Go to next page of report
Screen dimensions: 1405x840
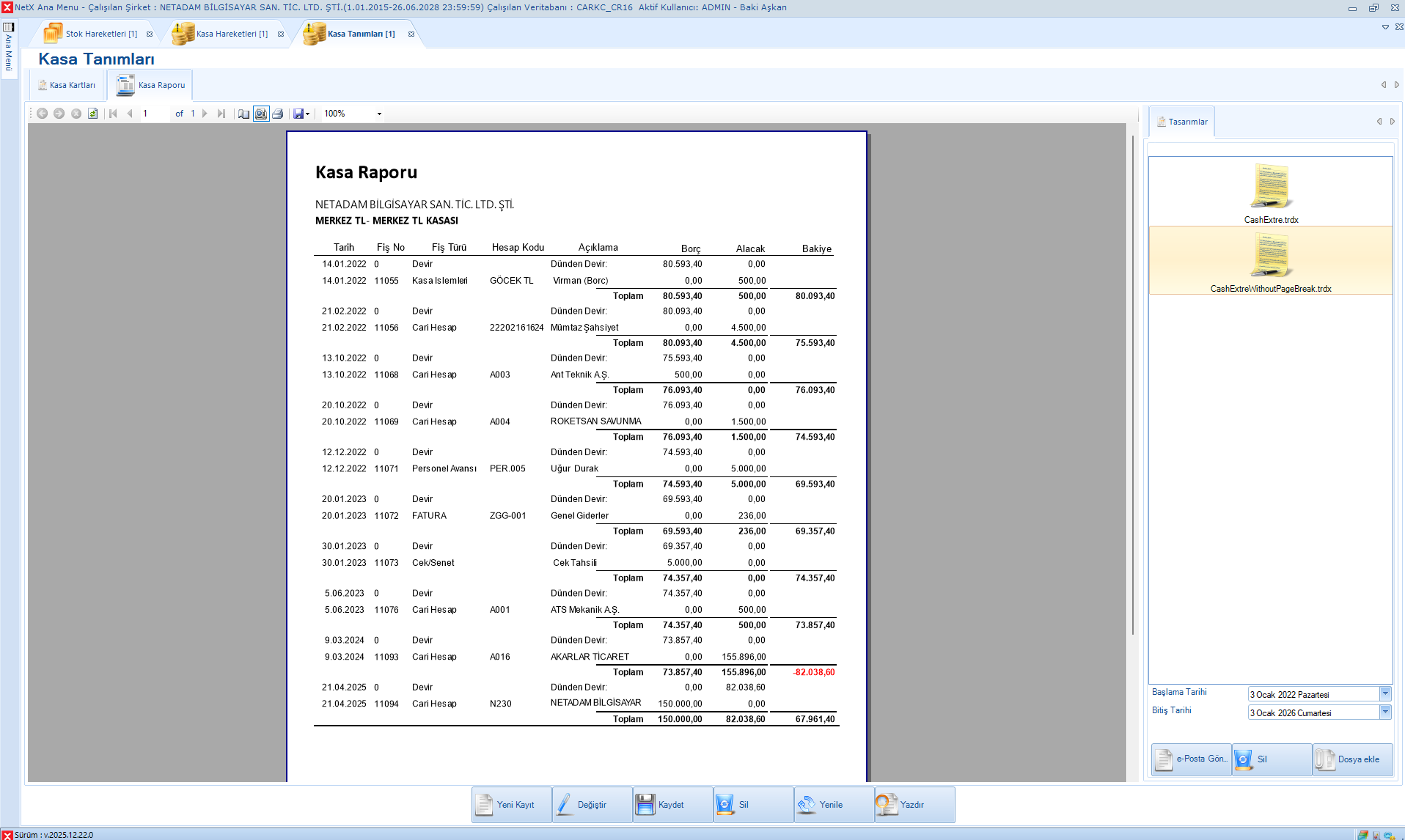coord(205,114)
